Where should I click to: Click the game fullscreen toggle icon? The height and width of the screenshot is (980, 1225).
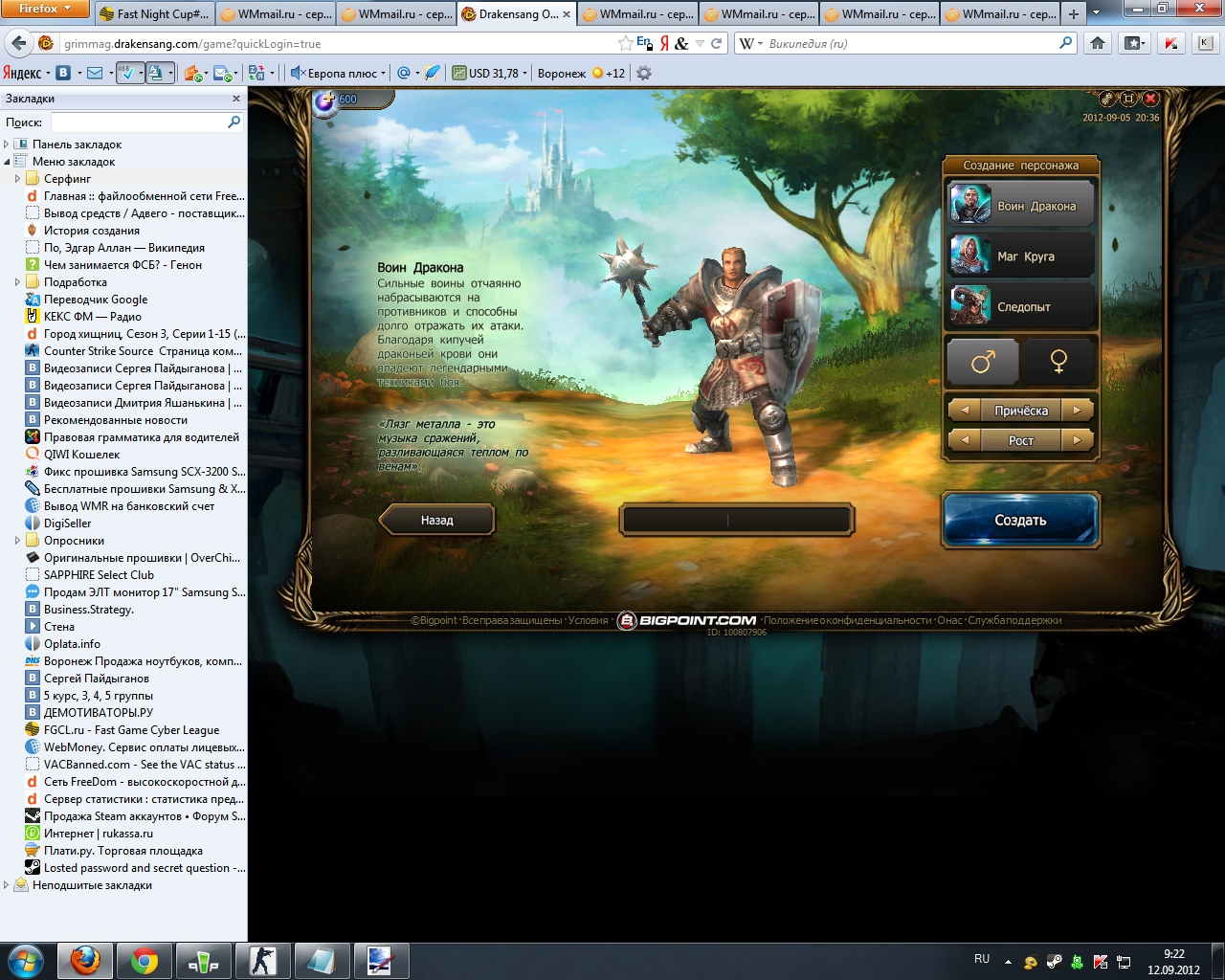pos(1129,99)
